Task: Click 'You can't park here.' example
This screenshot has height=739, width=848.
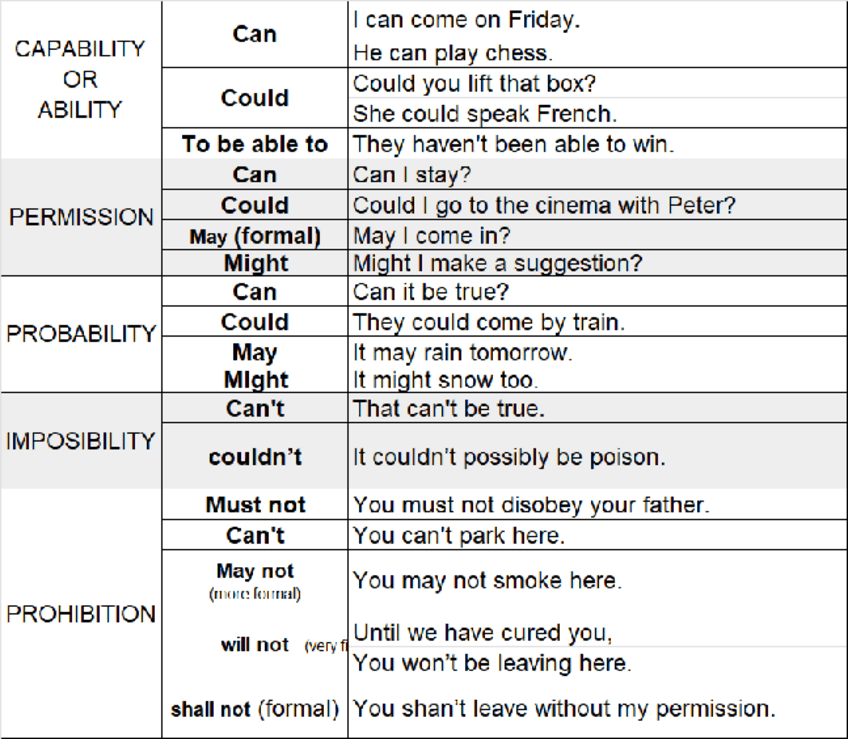Action: point(459,535)
